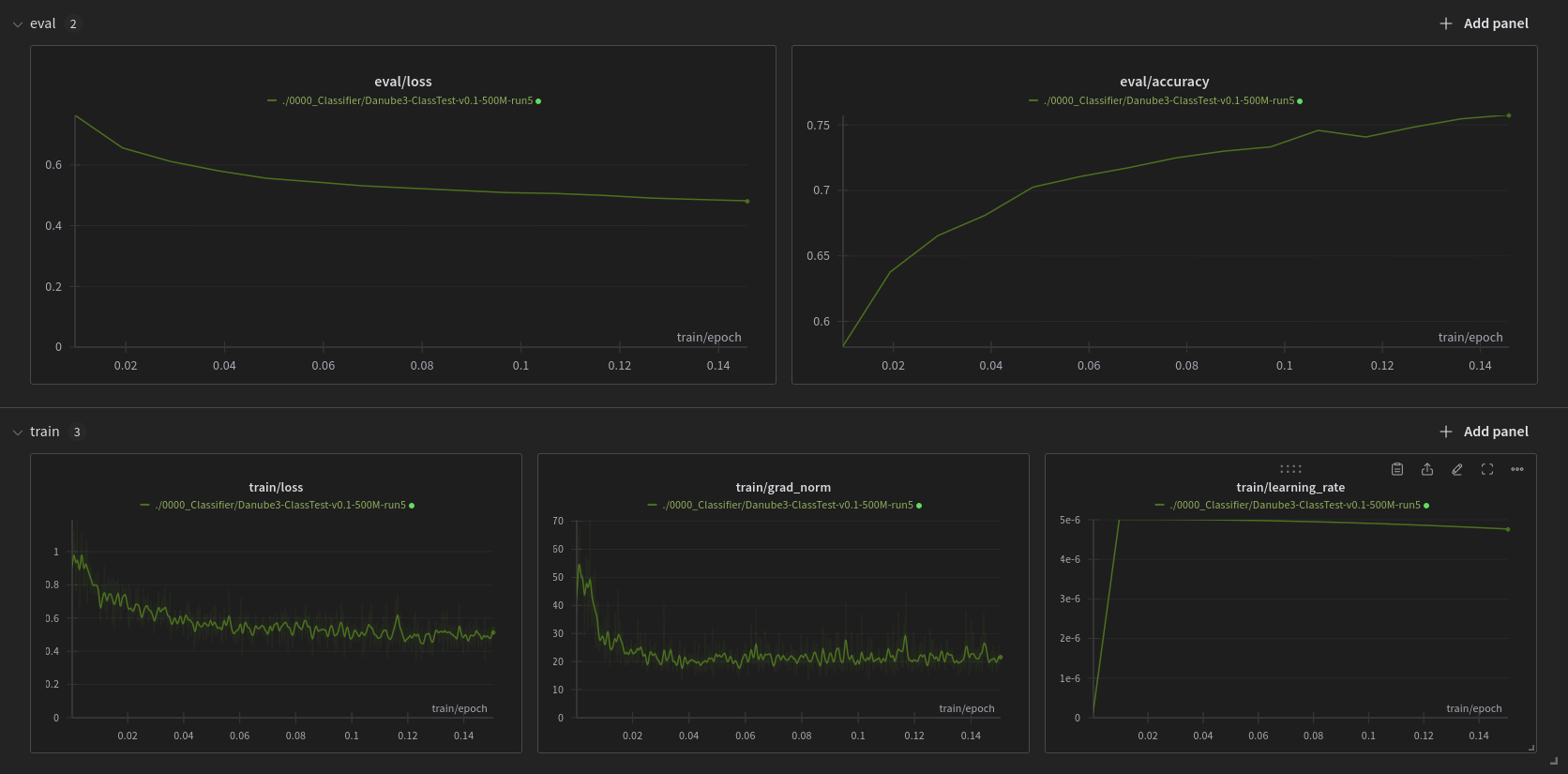Click the train section resize corner handle
1568x774 pixels.
click(1554, 761)
